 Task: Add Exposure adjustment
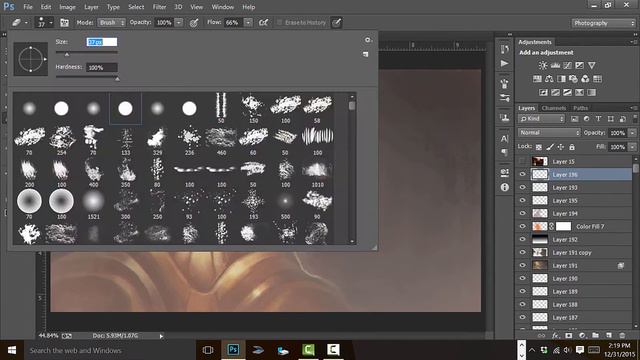579,65
